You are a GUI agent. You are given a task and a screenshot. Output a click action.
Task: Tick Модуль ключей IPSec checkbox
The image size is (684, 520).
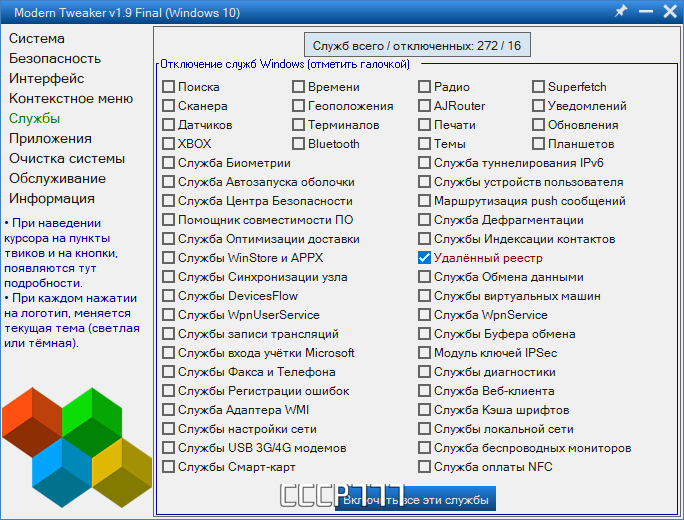pos(424,352)
